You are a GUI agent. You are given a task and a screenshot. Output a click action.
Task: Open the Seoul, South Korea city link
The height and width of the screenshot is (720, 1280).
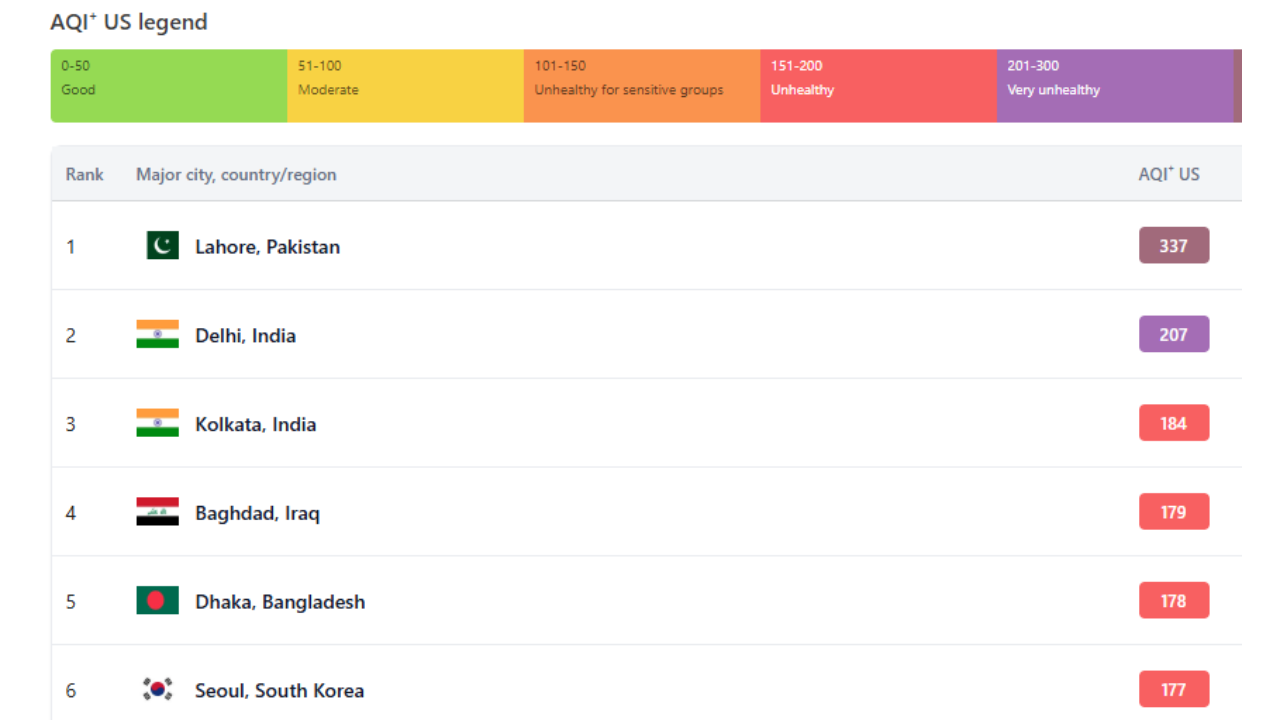pos(279,691)
